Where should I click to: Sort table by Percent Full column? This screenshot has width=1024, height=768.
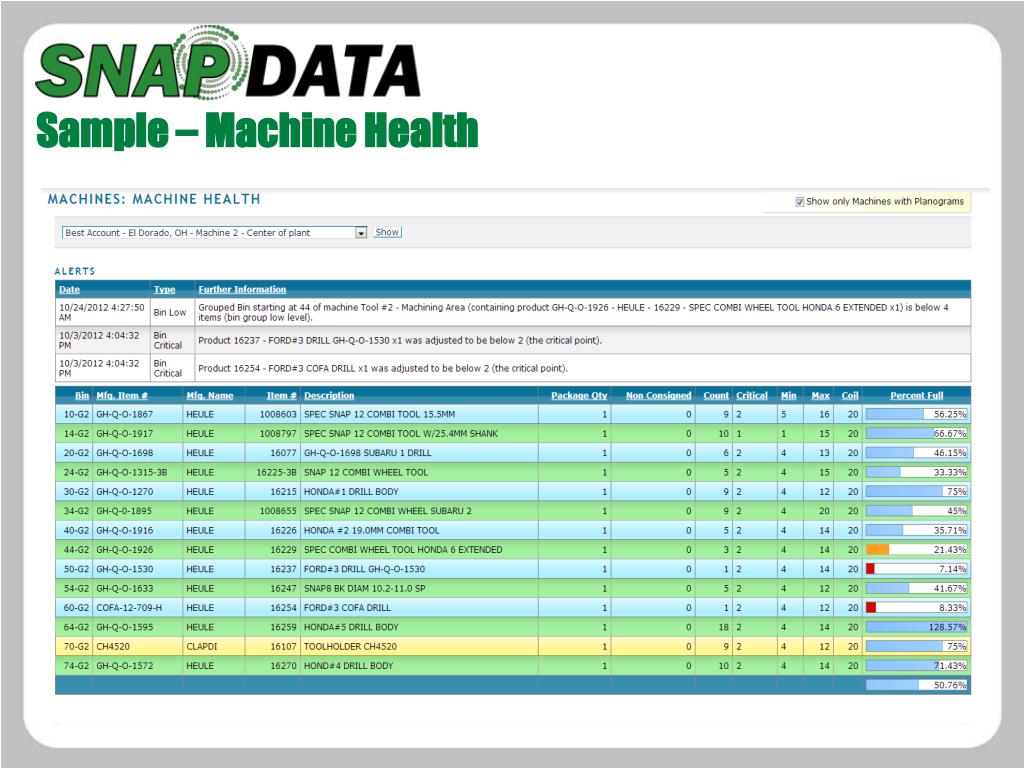(x=917, y=395)
